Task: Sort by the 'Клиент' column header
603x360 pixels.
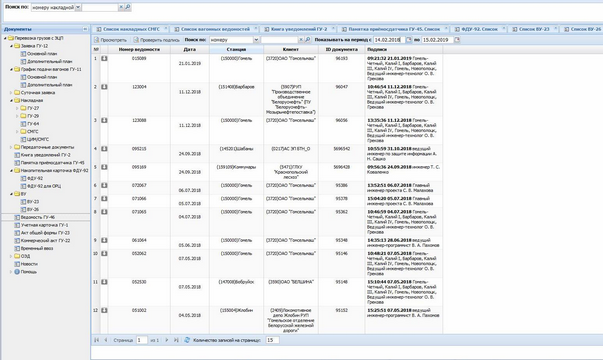Action: (291, 50)
